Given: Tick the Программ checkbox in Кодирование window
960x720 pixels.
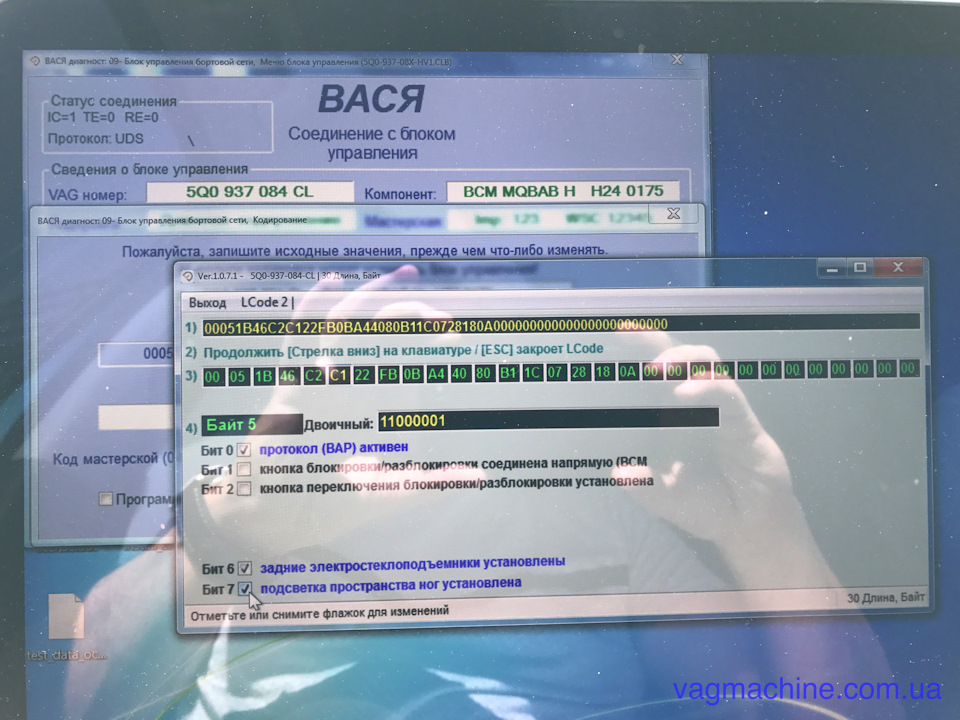Looking at the screenshot, I should click(x=105, y=499).
